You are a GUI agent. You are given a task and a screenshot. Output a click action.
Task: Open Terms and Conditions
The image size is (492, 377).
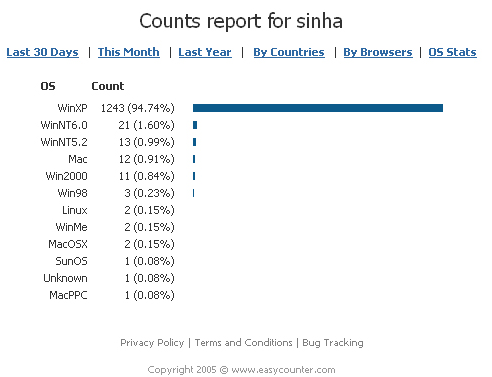click(243, 343)
